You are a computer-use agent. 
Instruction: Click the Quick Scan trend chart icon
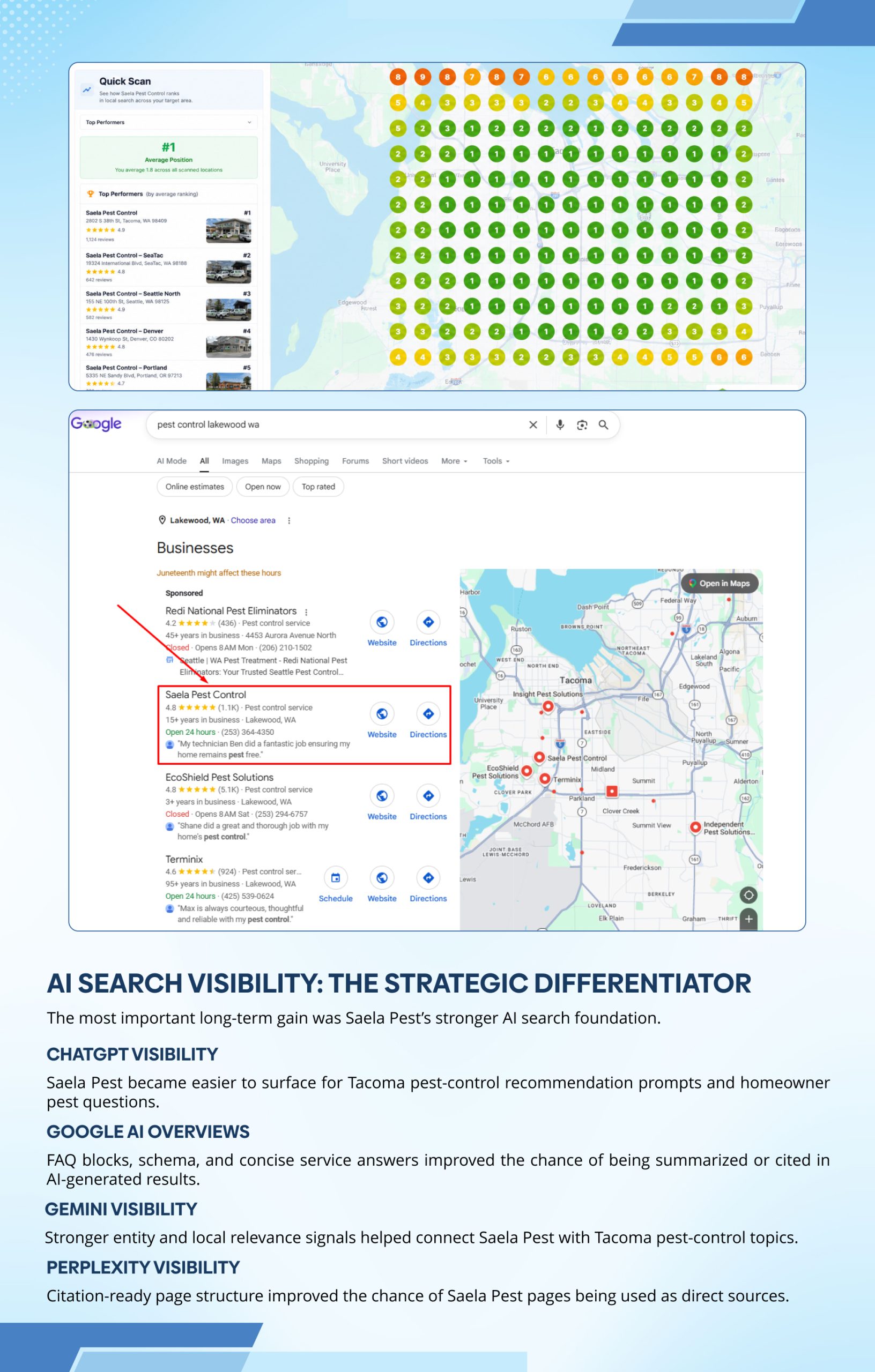(87, 90)
